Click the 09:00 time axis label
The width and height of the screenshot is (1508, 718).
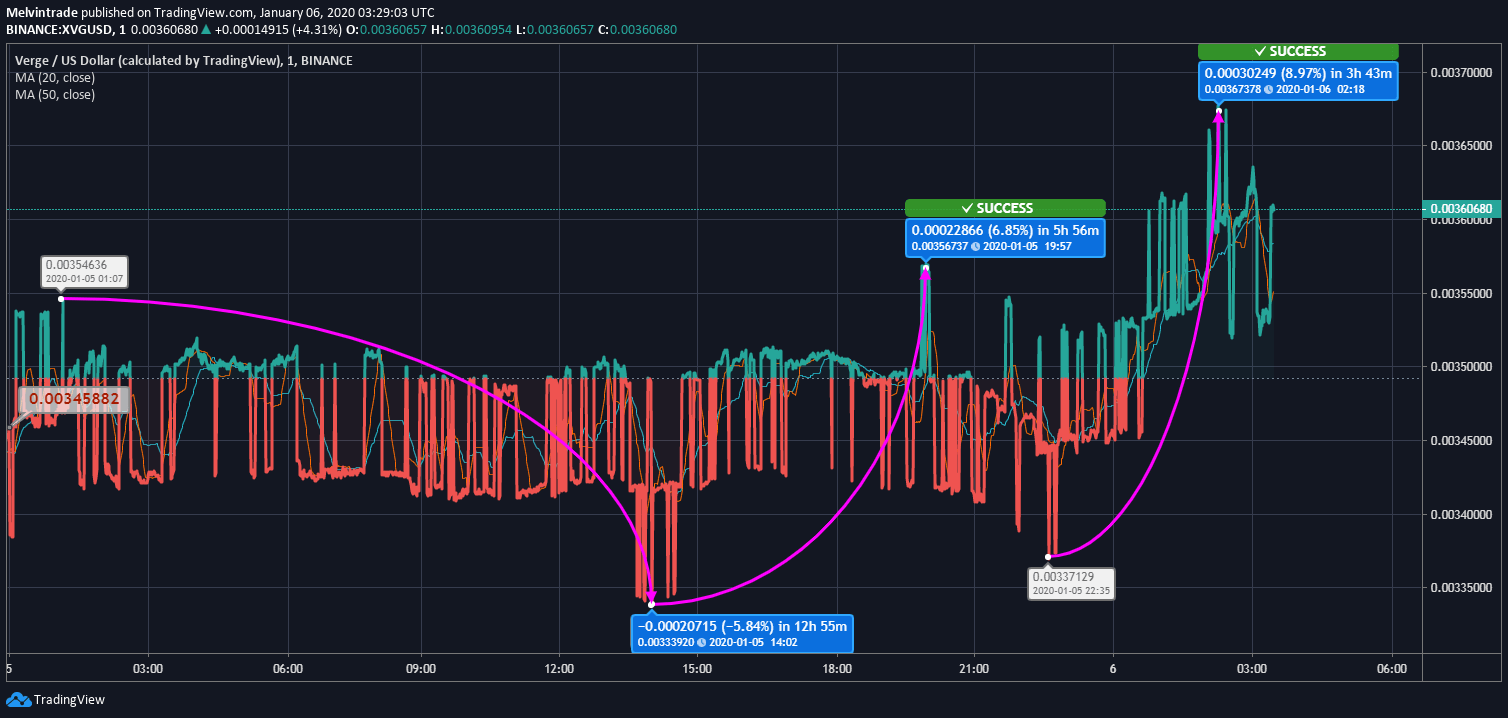(421, 668)
